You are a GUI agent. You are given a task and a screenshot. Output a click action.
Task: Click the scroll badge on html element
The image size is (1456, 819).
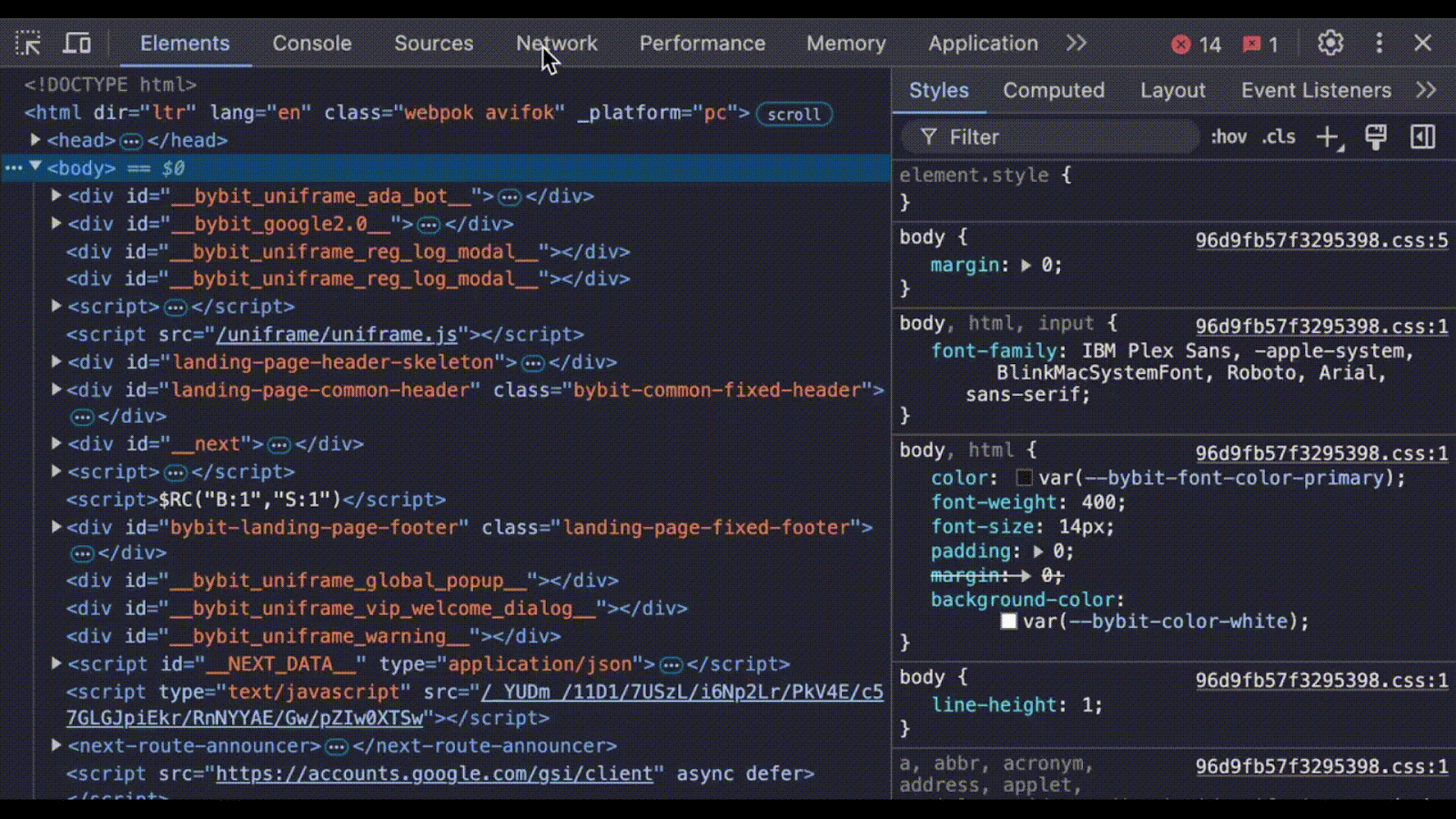click(794, 114)
